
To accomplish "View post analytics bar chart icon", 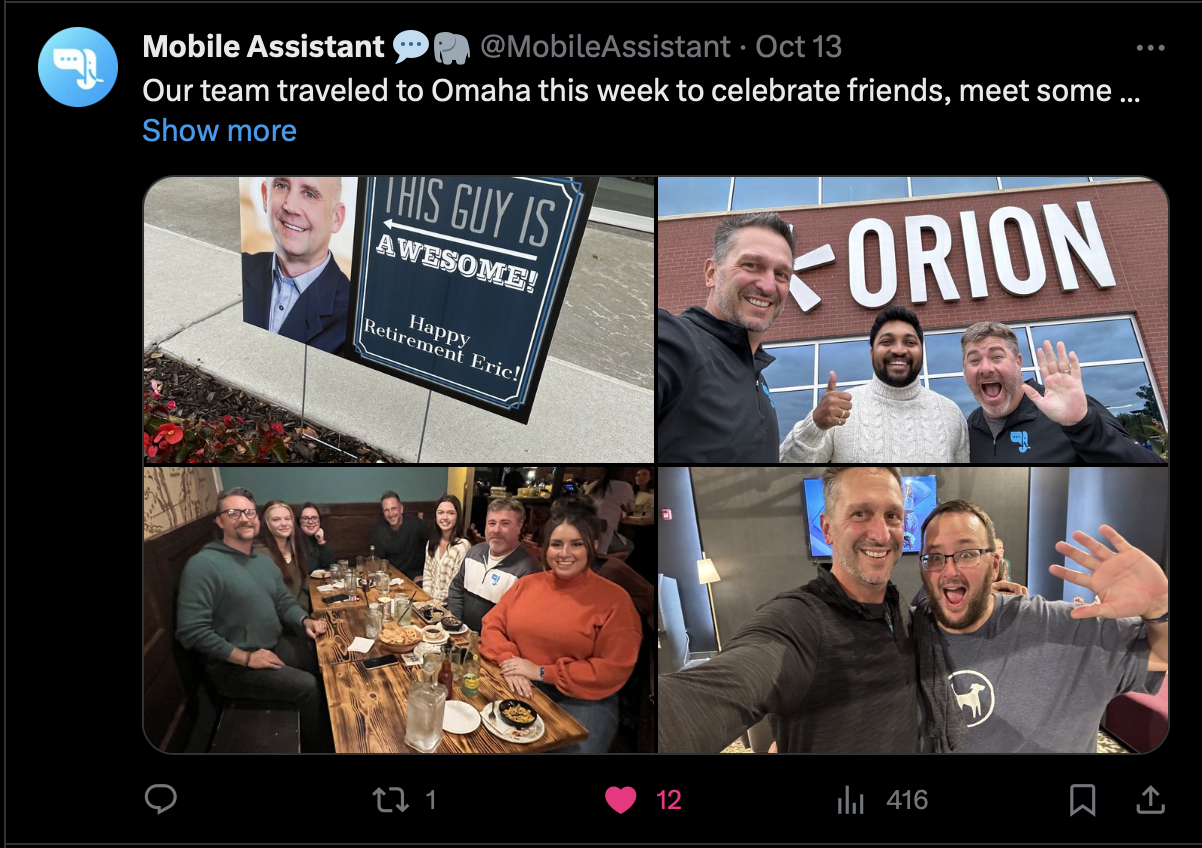I will (850, 799).
